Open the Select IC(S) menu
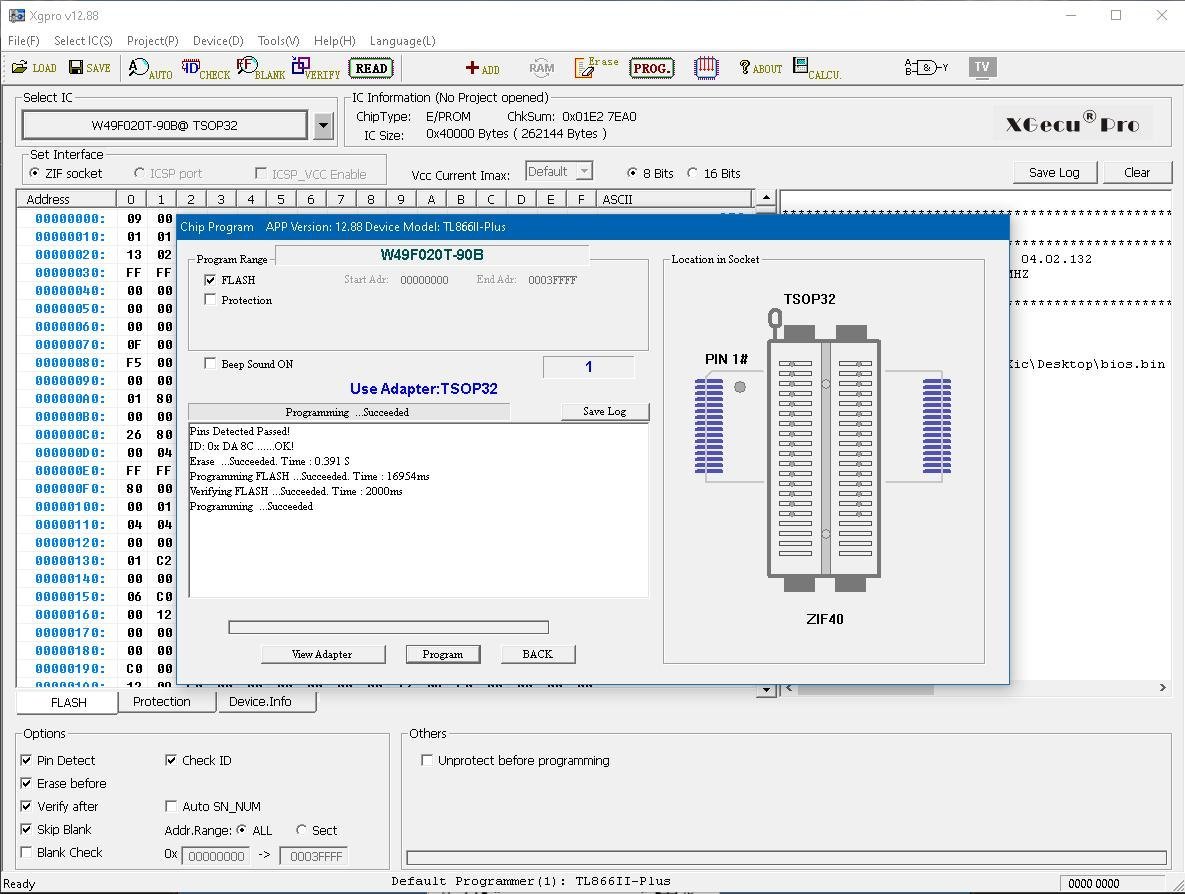Image resolution: width=1185 pixels, height=894 pixels. [83, 41]
